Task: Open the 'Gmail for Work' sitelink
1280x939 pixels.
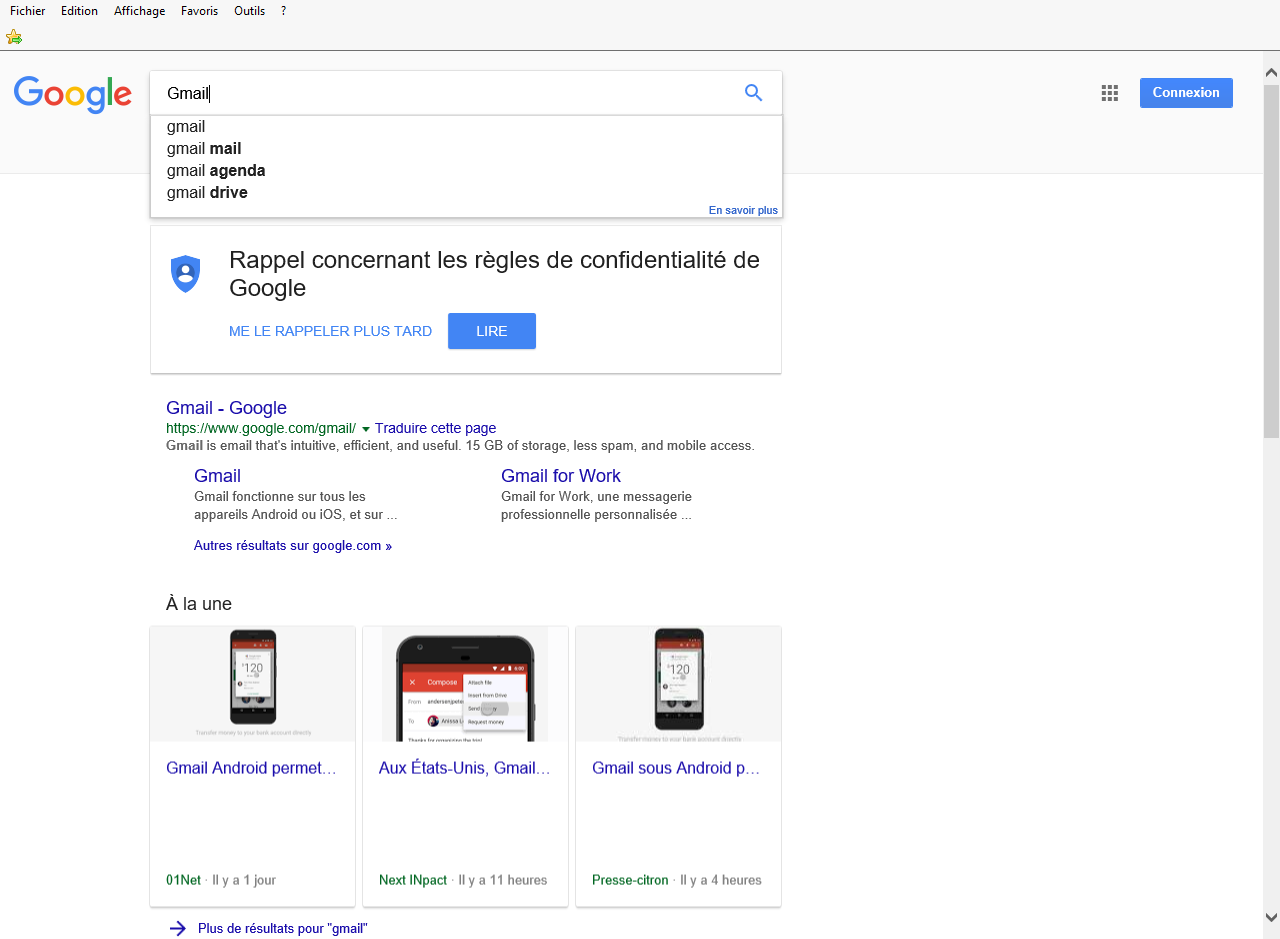Action: 561,476
